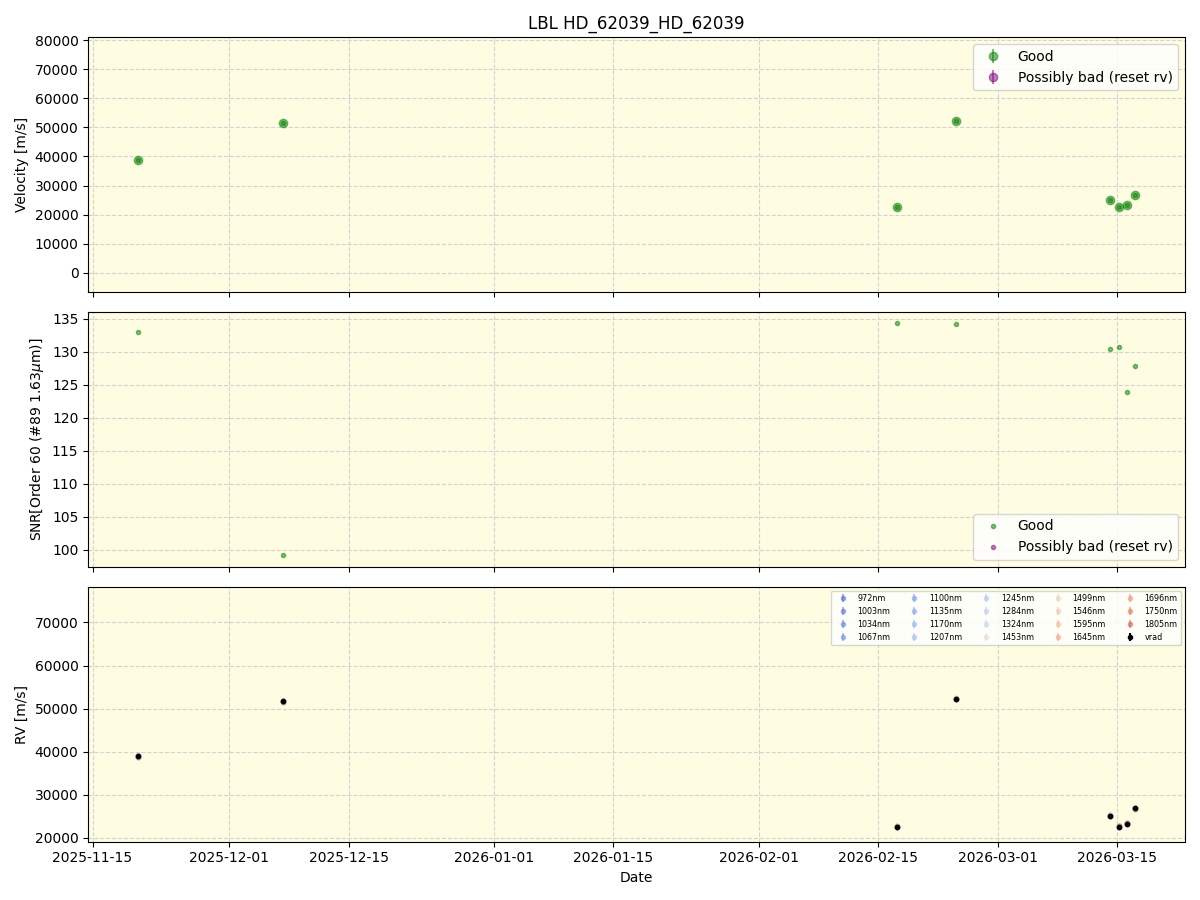
Task: Click the 1805nm legend entry
Action: (x=1152, y=624)
